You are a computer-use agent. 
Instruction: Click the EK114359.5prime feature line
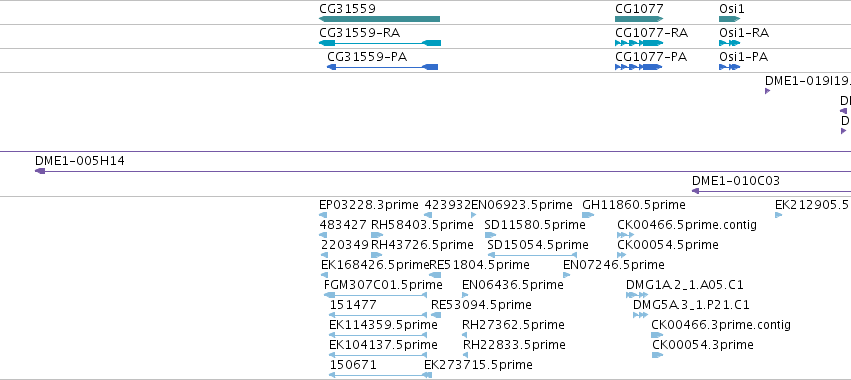pyautogui.click(x=378, y=335)
